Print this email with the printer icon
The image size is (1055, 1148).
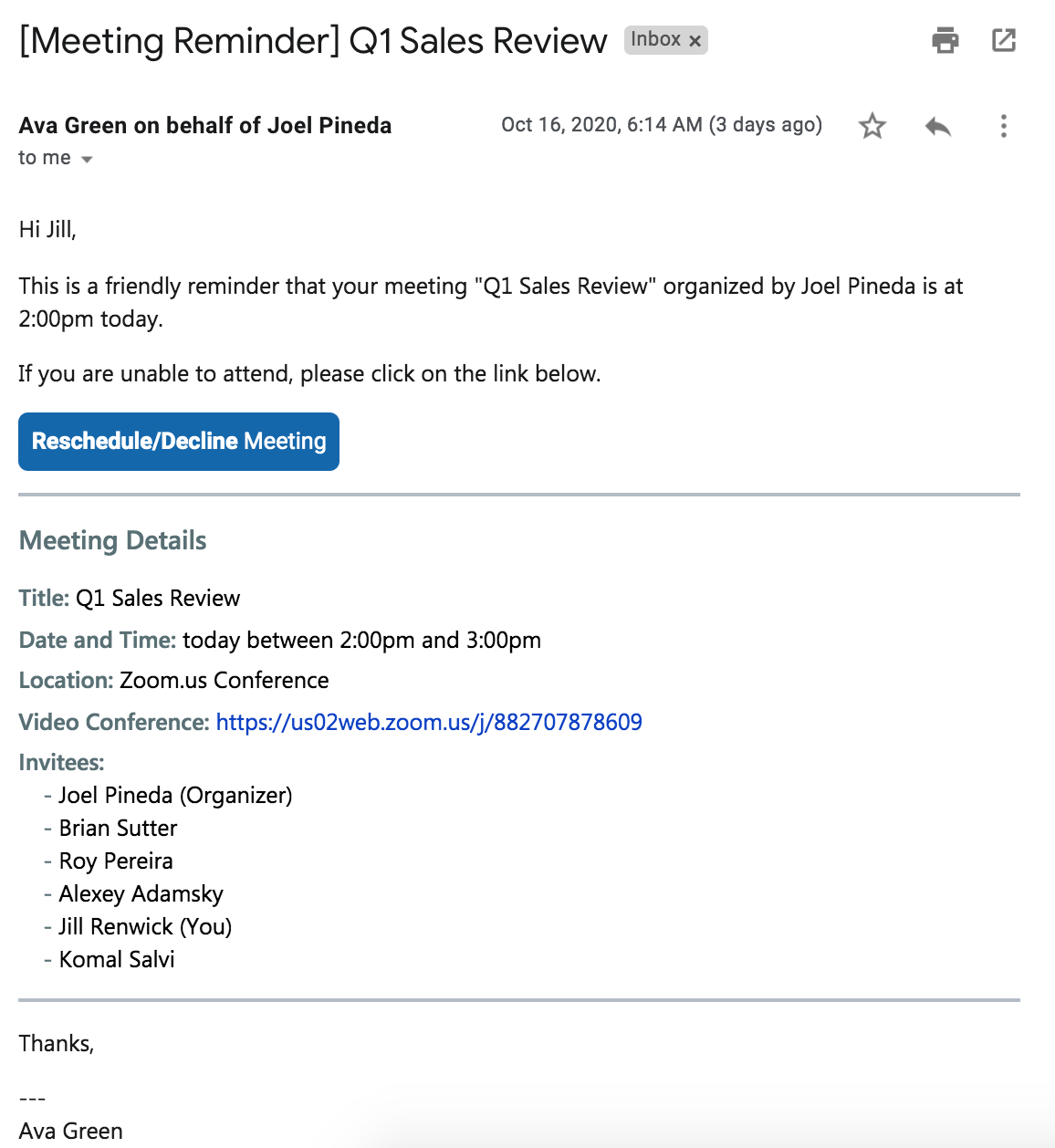[945, 40]
